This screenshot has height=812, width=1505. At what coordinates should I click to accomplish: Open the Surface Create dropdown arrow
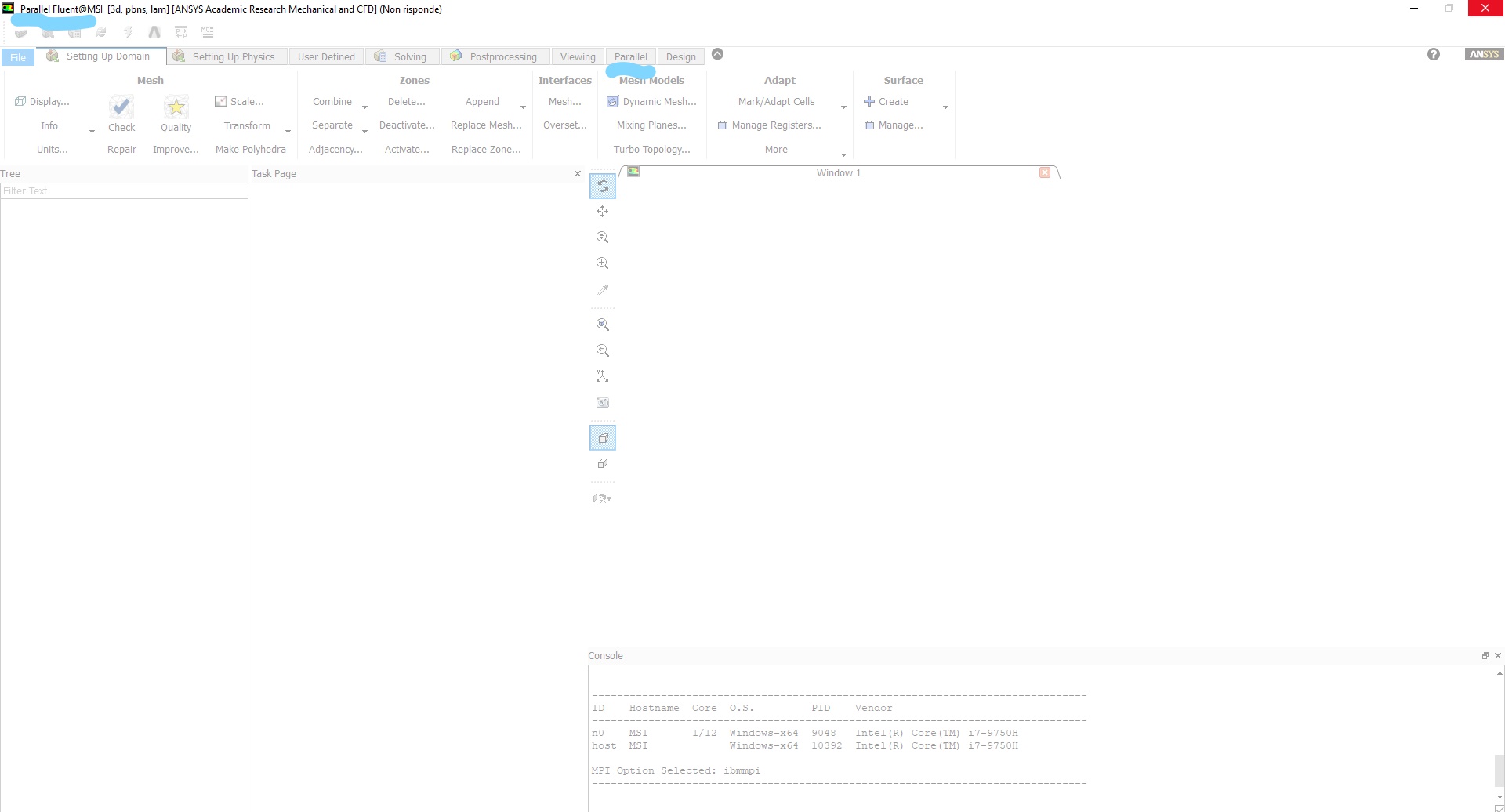coord(945,107)
